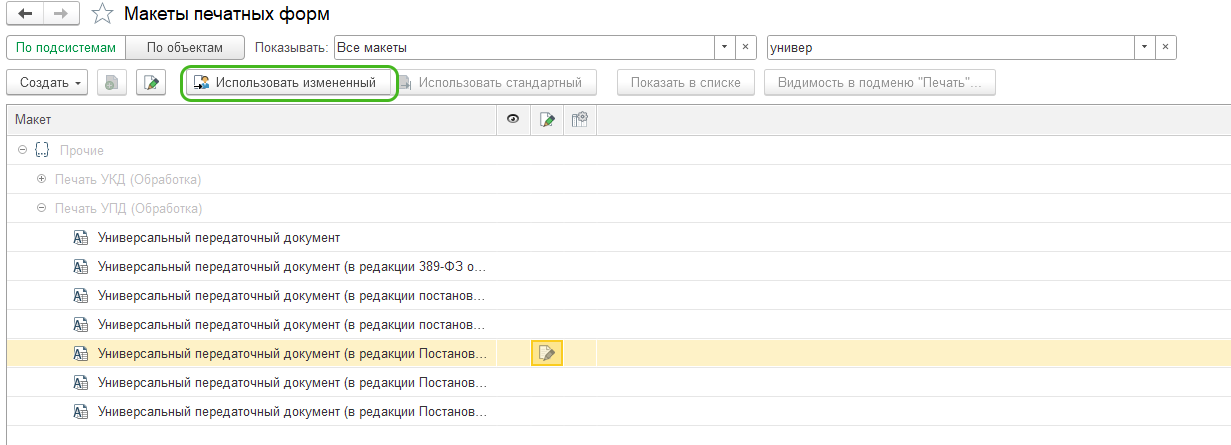Click the modified template column header icon
The height and width of the screenshot is (445, 1231).
(x=547, y=120)
